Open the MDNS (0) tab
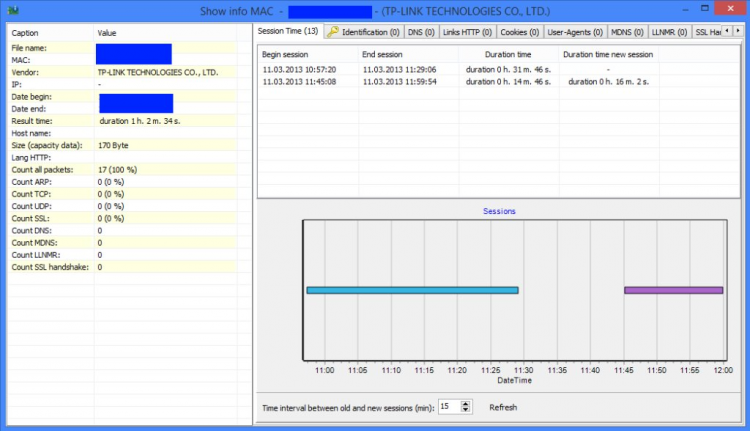 click(x=627, y=32)
